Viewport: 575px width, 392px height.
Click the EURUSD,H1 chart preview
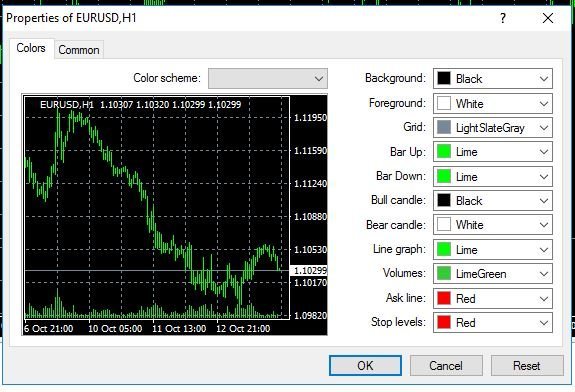175,215
